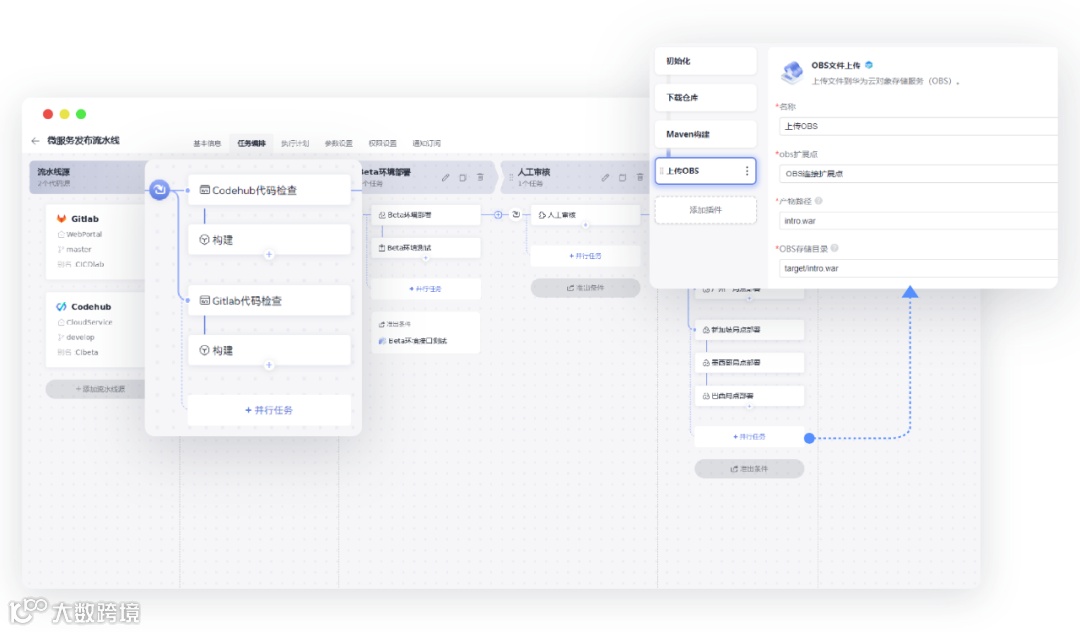
Task: Edit the Beta环境部署 stage with pencil icon
Action: point(446,178)
